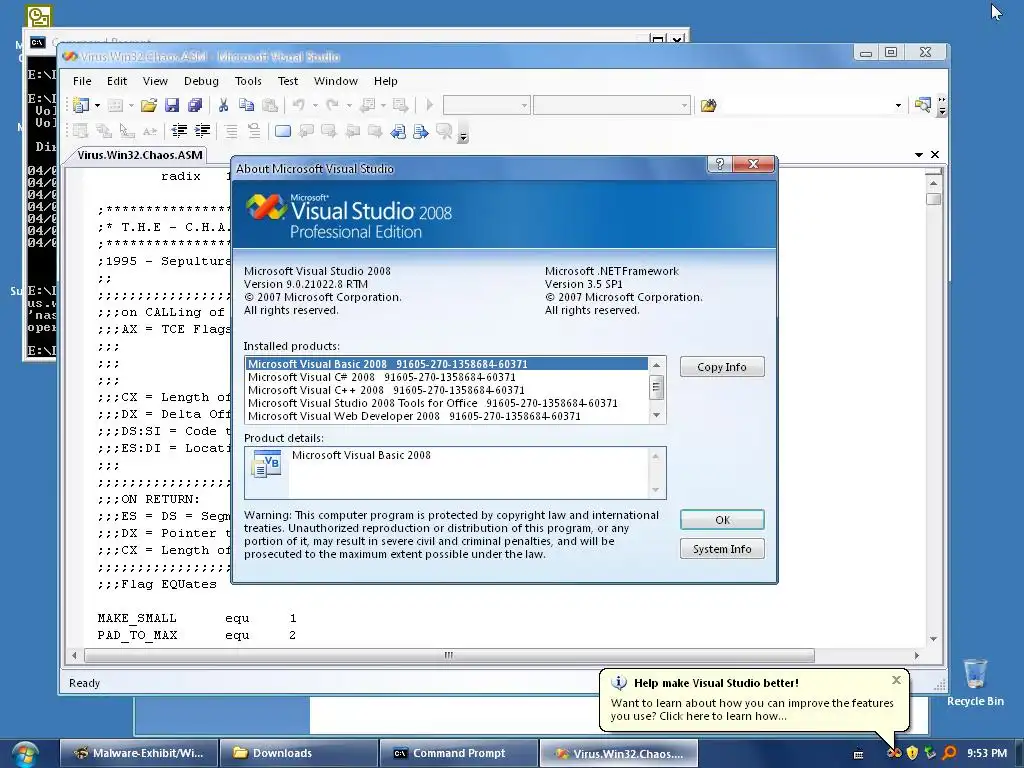Viewport: 1024px width, 768px height.
Task: Click the Increase Line Indent icon
Action: [x=202, y=131]
